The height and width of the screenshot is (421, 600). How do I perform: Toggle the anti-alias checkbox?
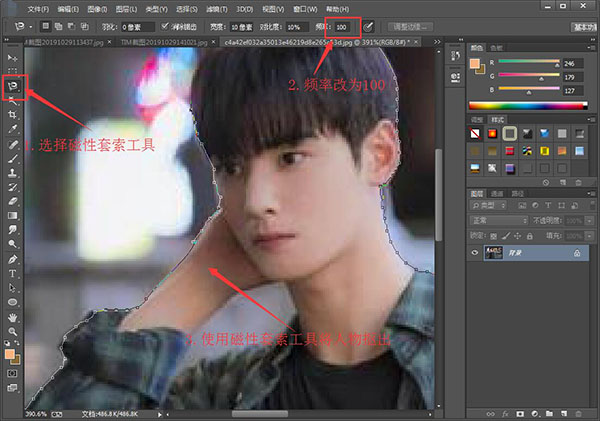point(165,26)
